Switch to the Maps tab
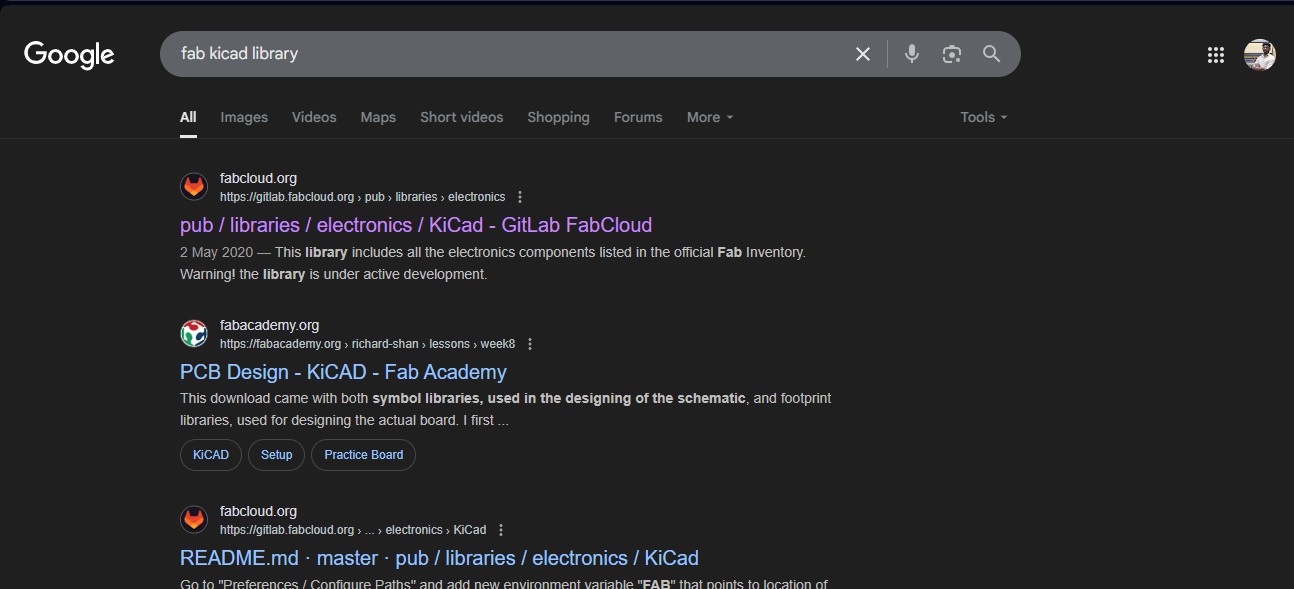 click(x=378, y=117)
